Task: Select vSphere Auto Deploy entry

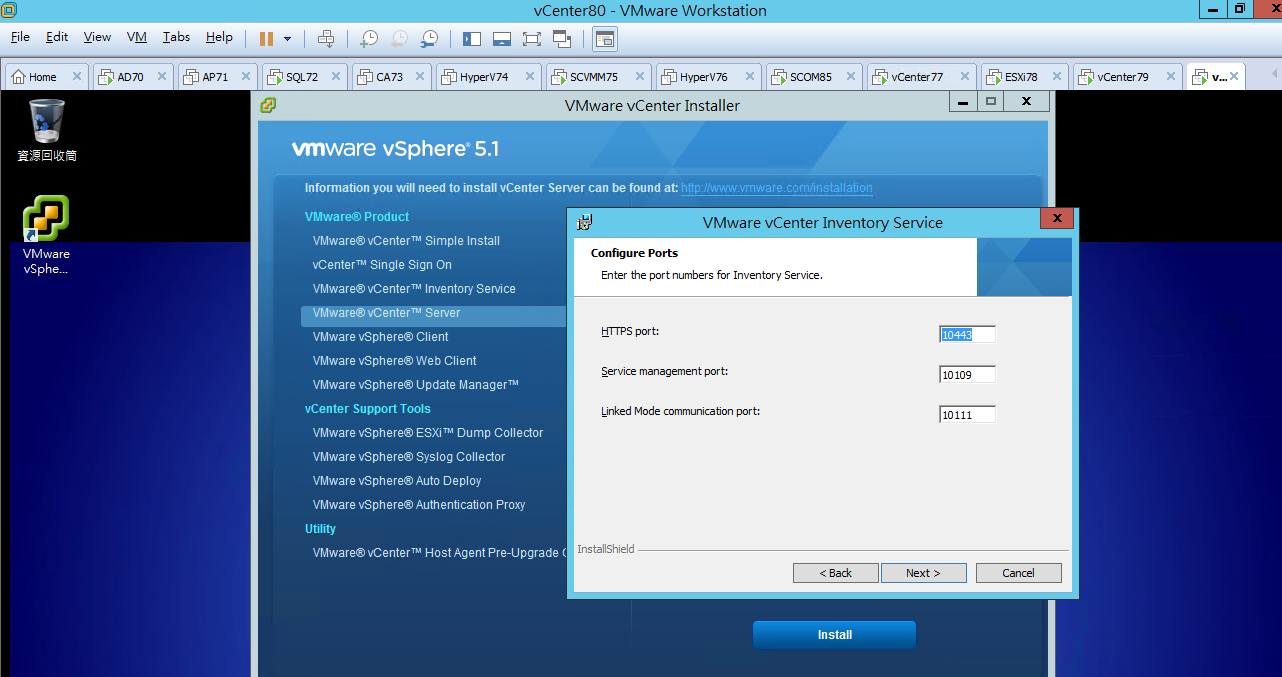Action: pos(396,481)
